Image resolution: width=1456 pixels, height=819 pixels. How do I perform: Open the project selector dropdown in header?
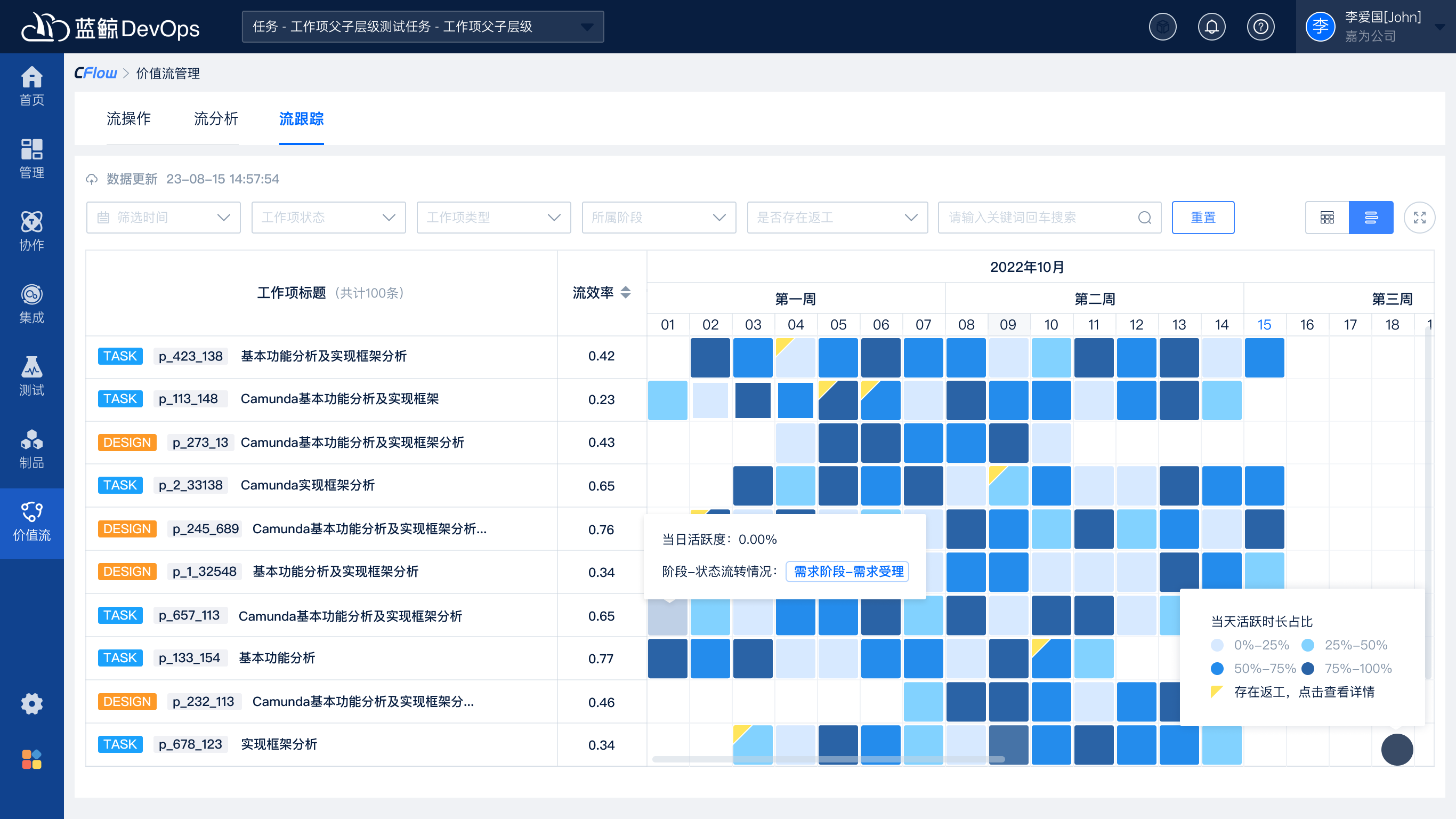click(x=422, y=27)
